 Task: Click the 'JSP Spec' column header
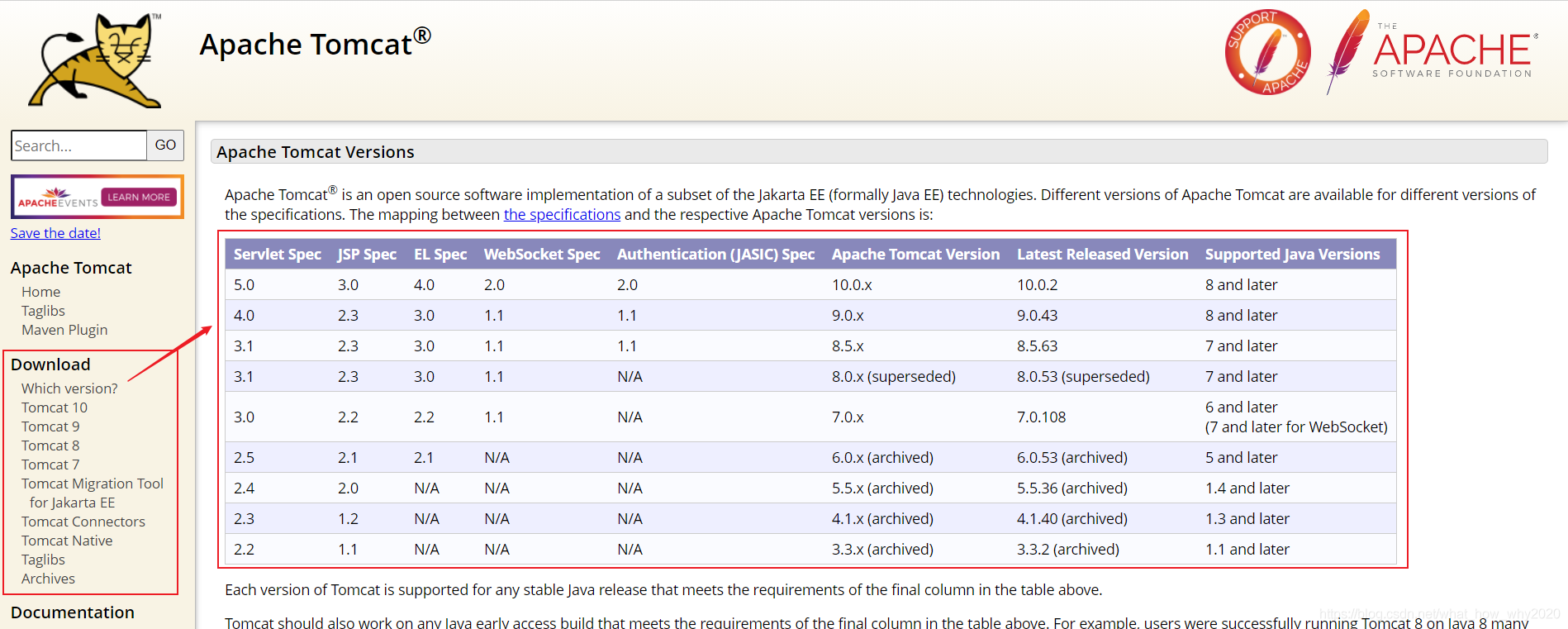[x=367, y=255]
